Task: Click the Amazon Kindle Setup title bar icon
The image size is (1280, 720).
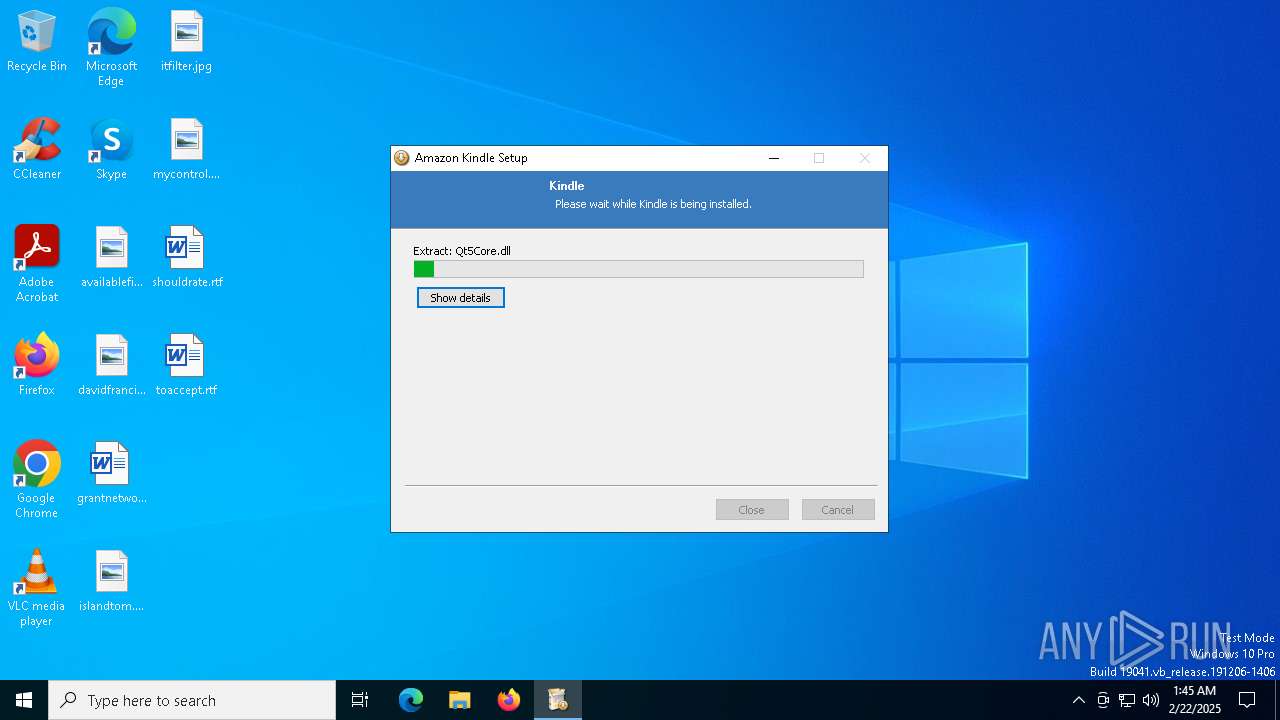Action: (x=402, y=158)
